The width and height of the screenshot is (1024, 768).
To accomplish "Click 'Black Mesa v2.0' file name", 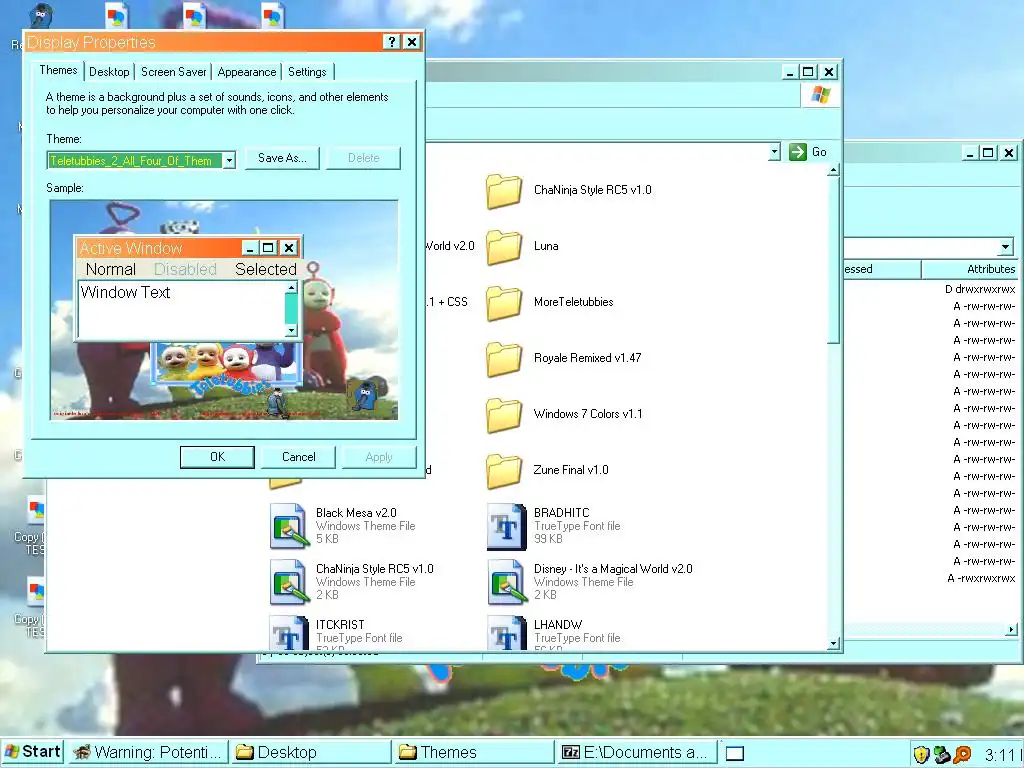I will 356,513.
